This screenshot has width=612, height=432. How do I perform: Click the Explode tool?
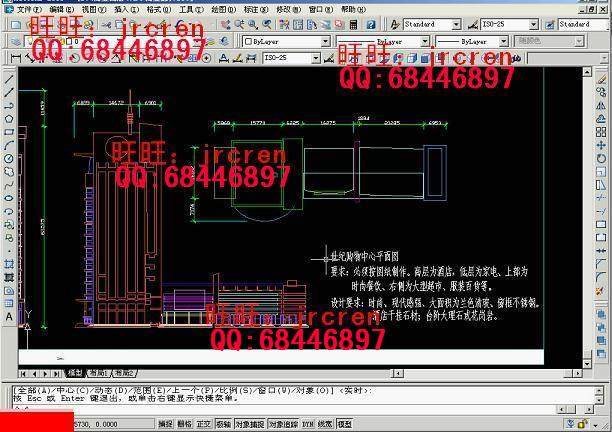tap(601, 291)
